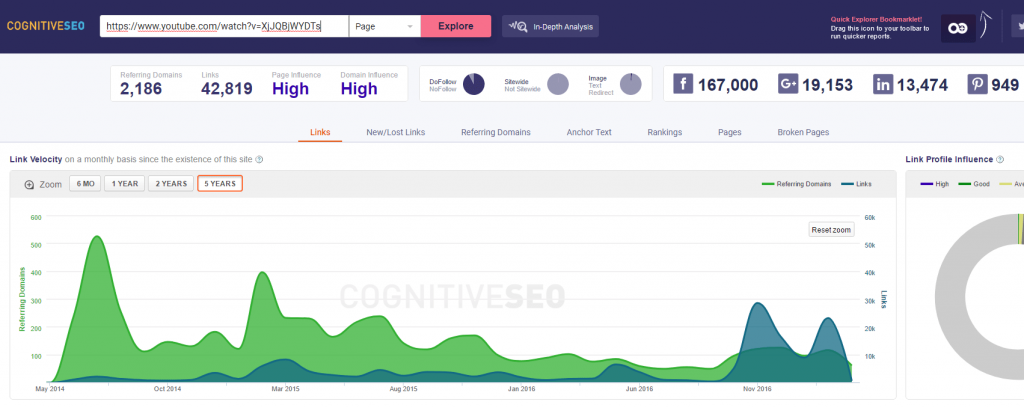Screen dimensions: 1024x408
Task: Click the Image/Text/Redirect pie chart icon
Action: (x=630, y=84)
